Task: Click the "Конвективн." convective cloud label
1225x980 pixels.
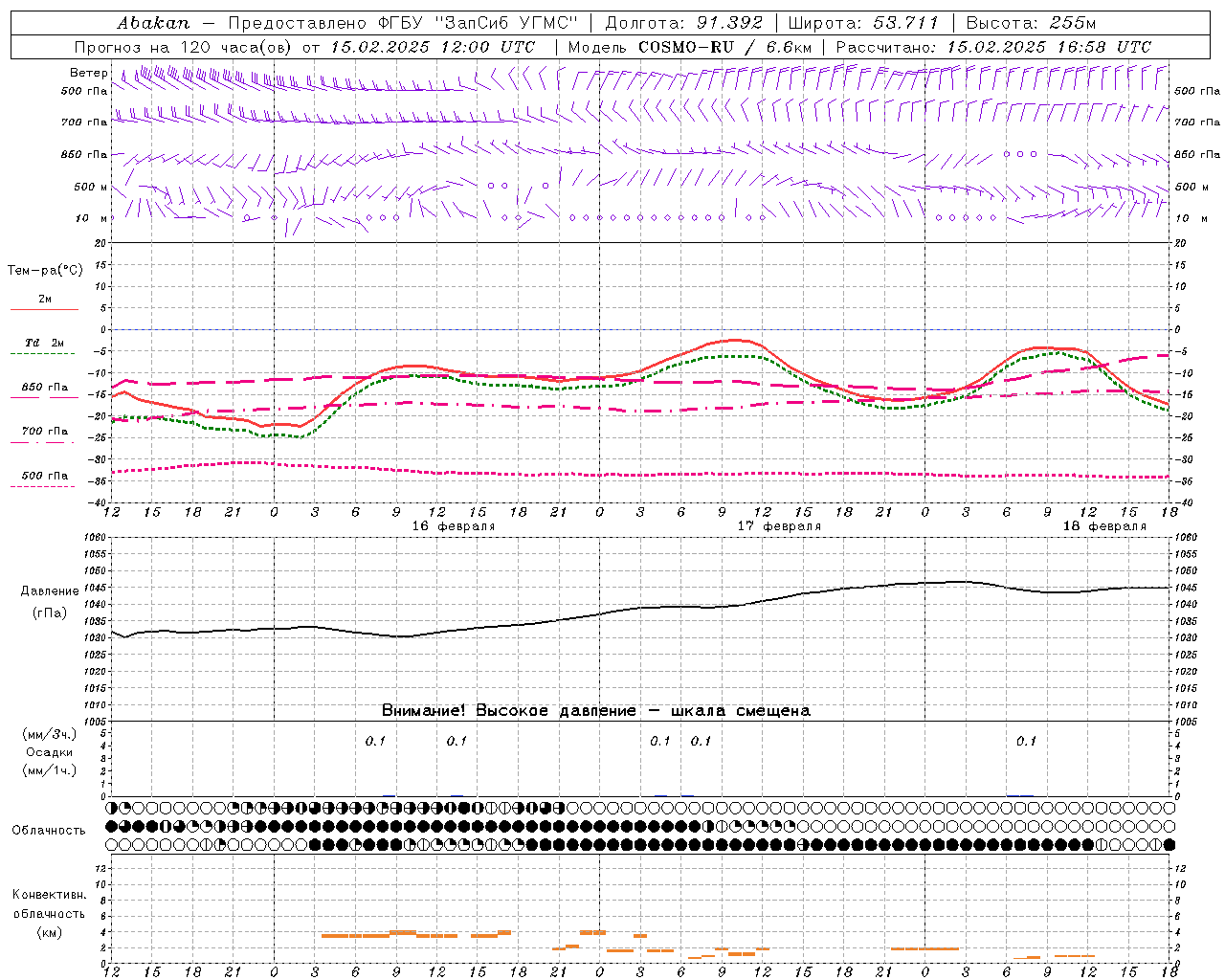Action: (49, 895)
